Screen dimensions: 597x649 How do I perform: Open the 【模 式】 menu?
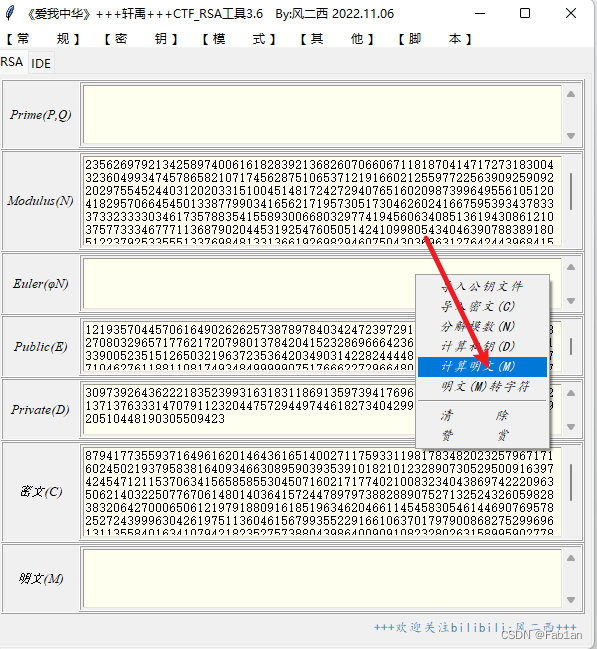click(x=239, y=39)
